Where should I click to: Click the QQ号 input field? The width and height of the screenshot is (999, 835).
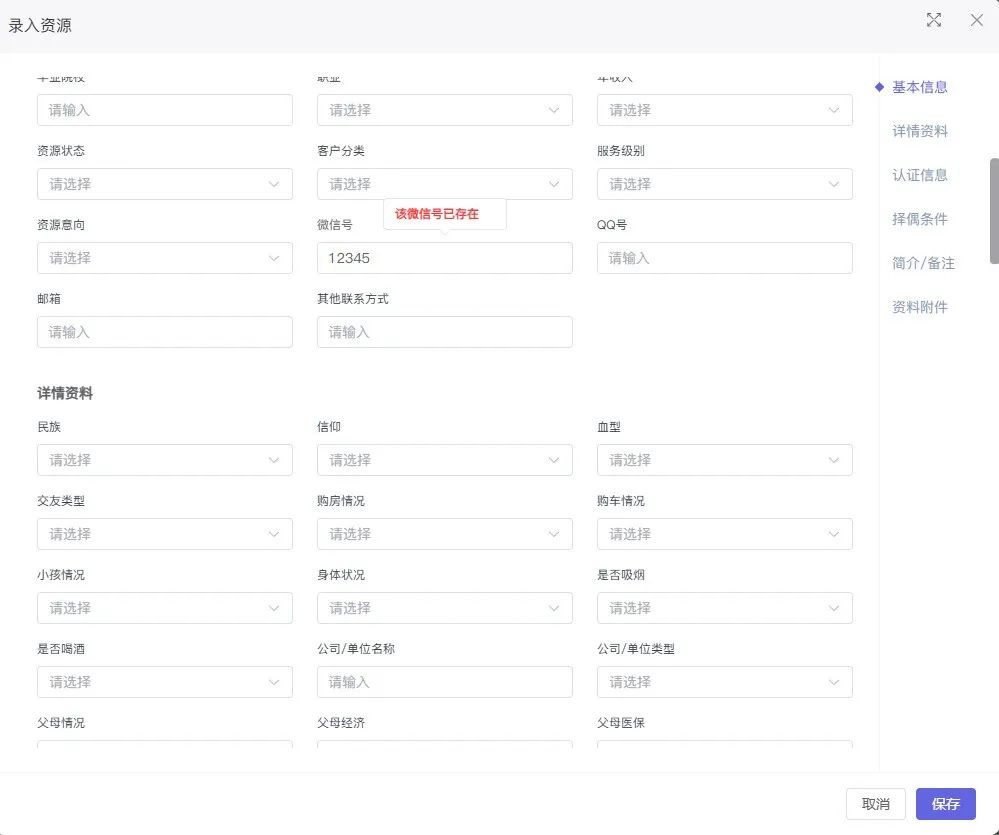click(724, 258)
